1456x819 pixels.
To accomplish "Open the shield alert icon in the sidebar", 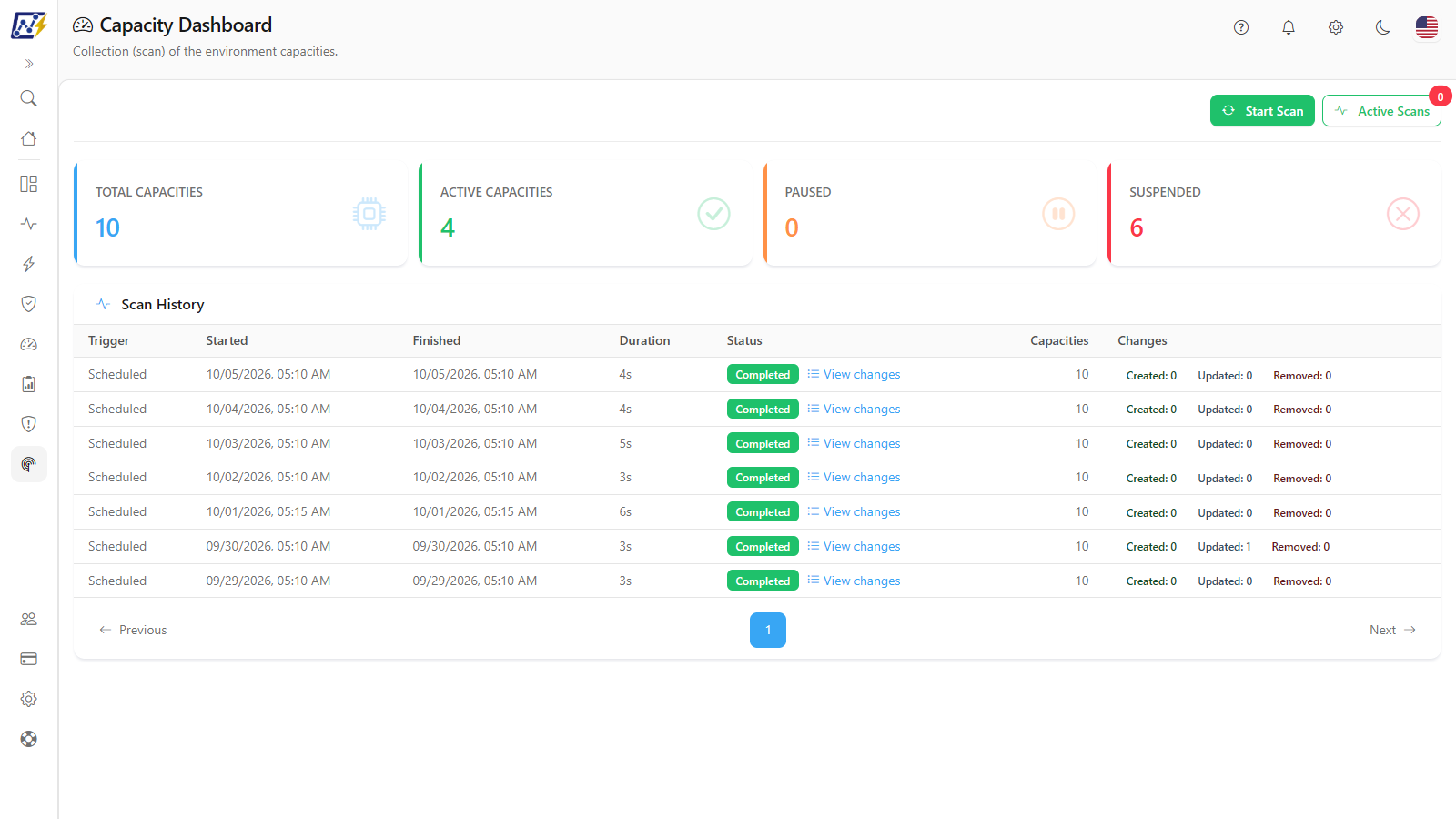I will pos(29,424).
